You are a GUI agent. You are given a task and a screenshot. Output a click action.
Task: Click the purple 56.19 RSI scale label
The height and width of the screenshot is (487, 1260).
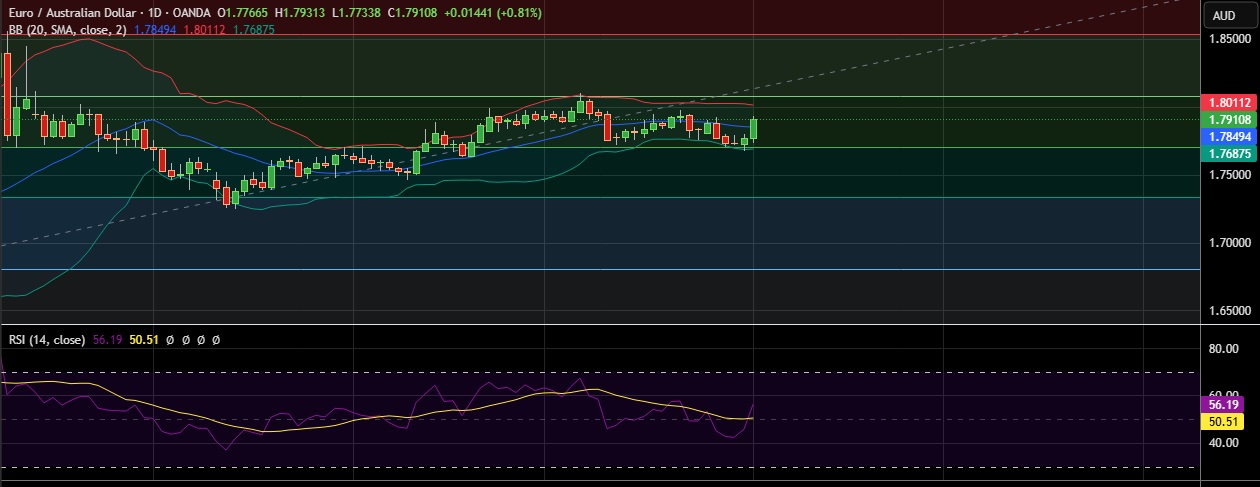pyautogui.click(x=1225, y=405)
